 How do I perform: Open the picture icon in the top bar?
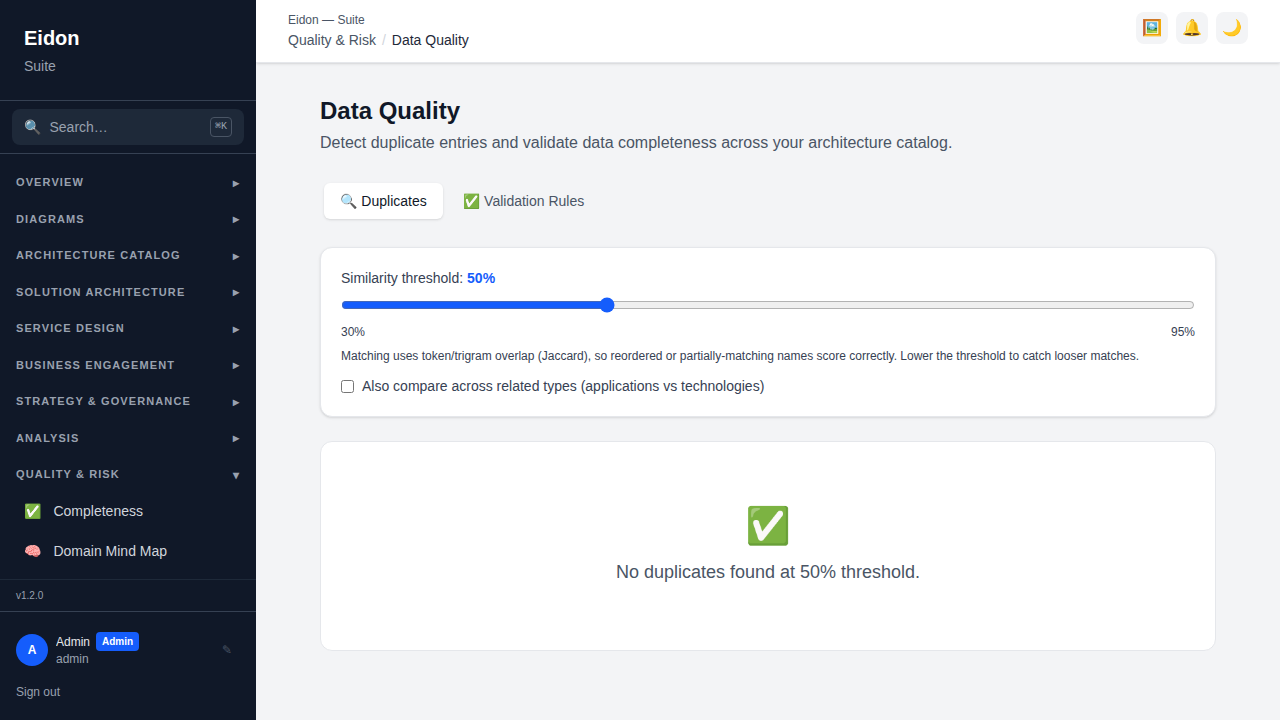[1152, 28]
